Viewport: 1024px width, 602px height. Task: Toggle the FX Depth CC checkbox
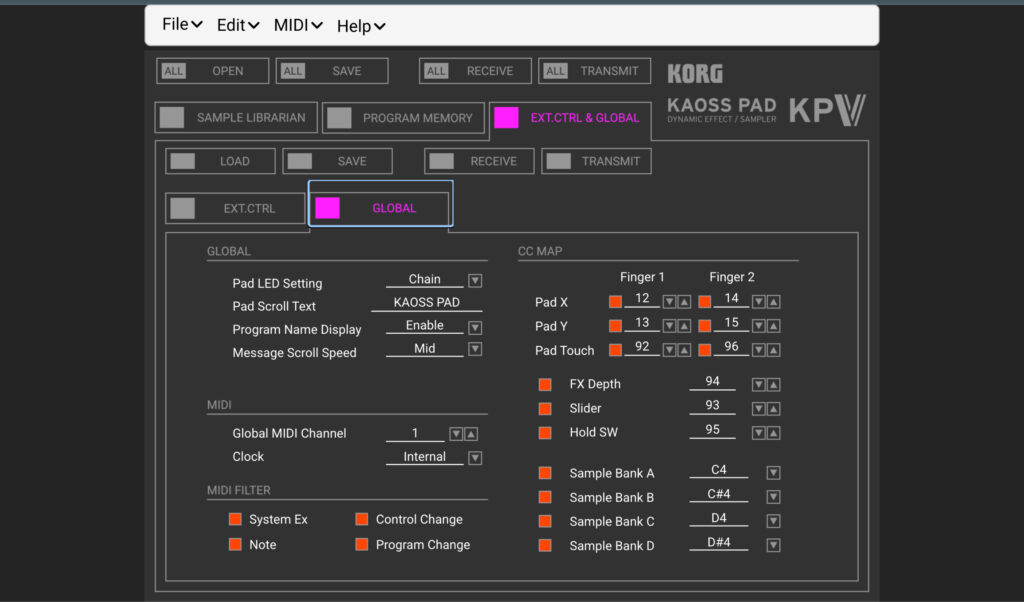click(x=545, y=383)
